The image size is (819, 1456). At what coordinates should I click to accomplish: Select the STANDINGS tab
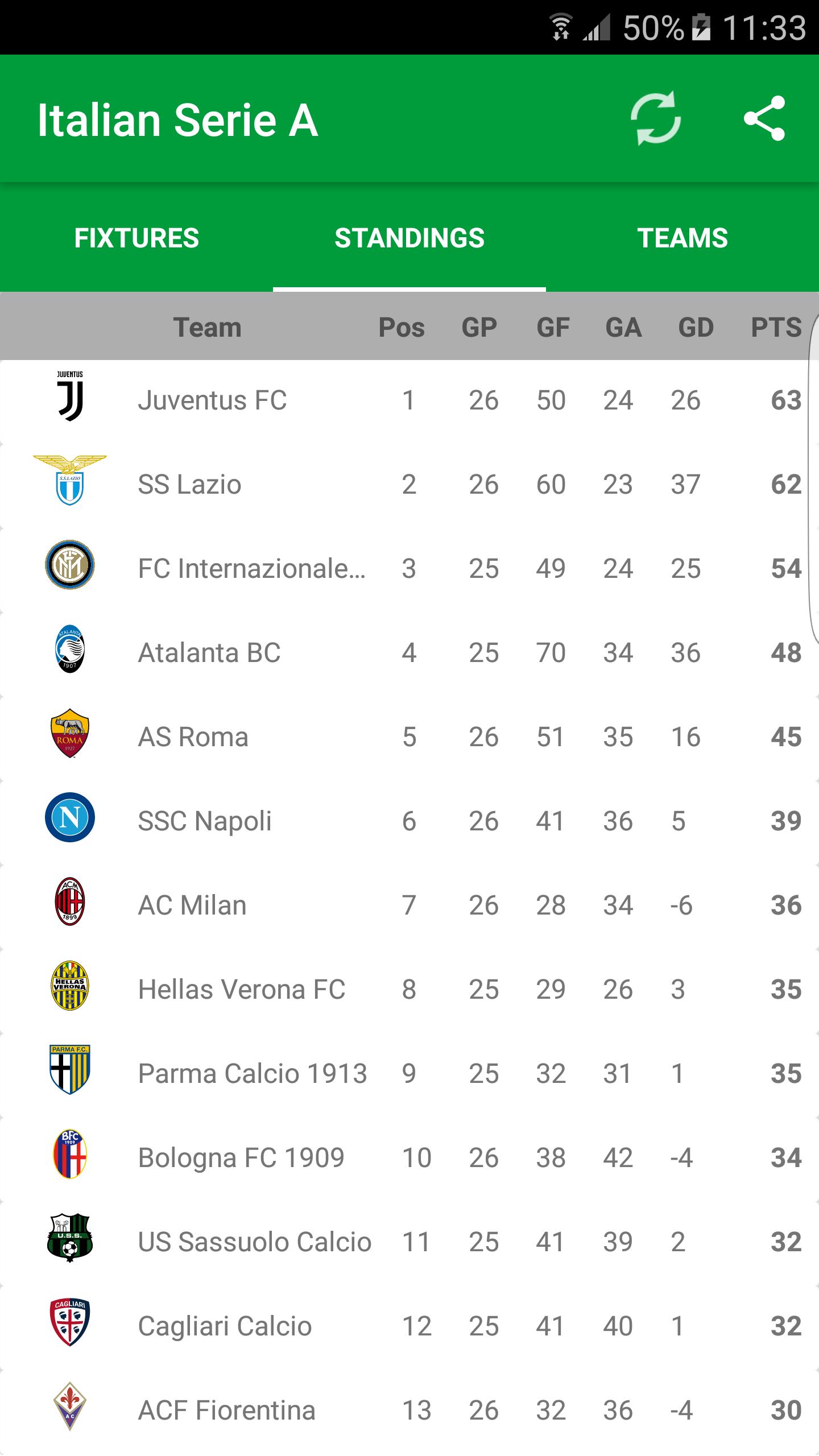409,238
